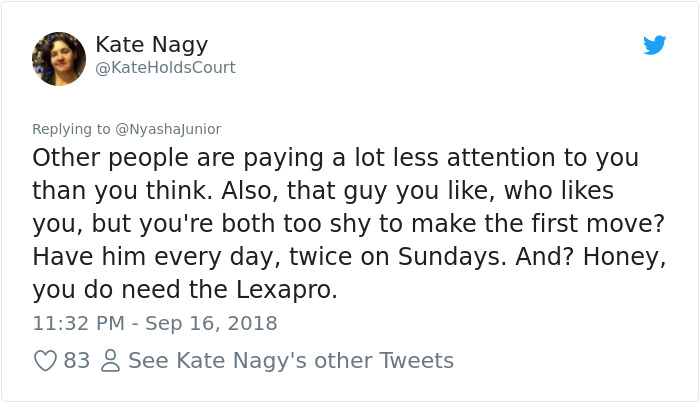
Task: Click the tweet line starting "you, but you're both"
Action: click(x=349, y=224)
